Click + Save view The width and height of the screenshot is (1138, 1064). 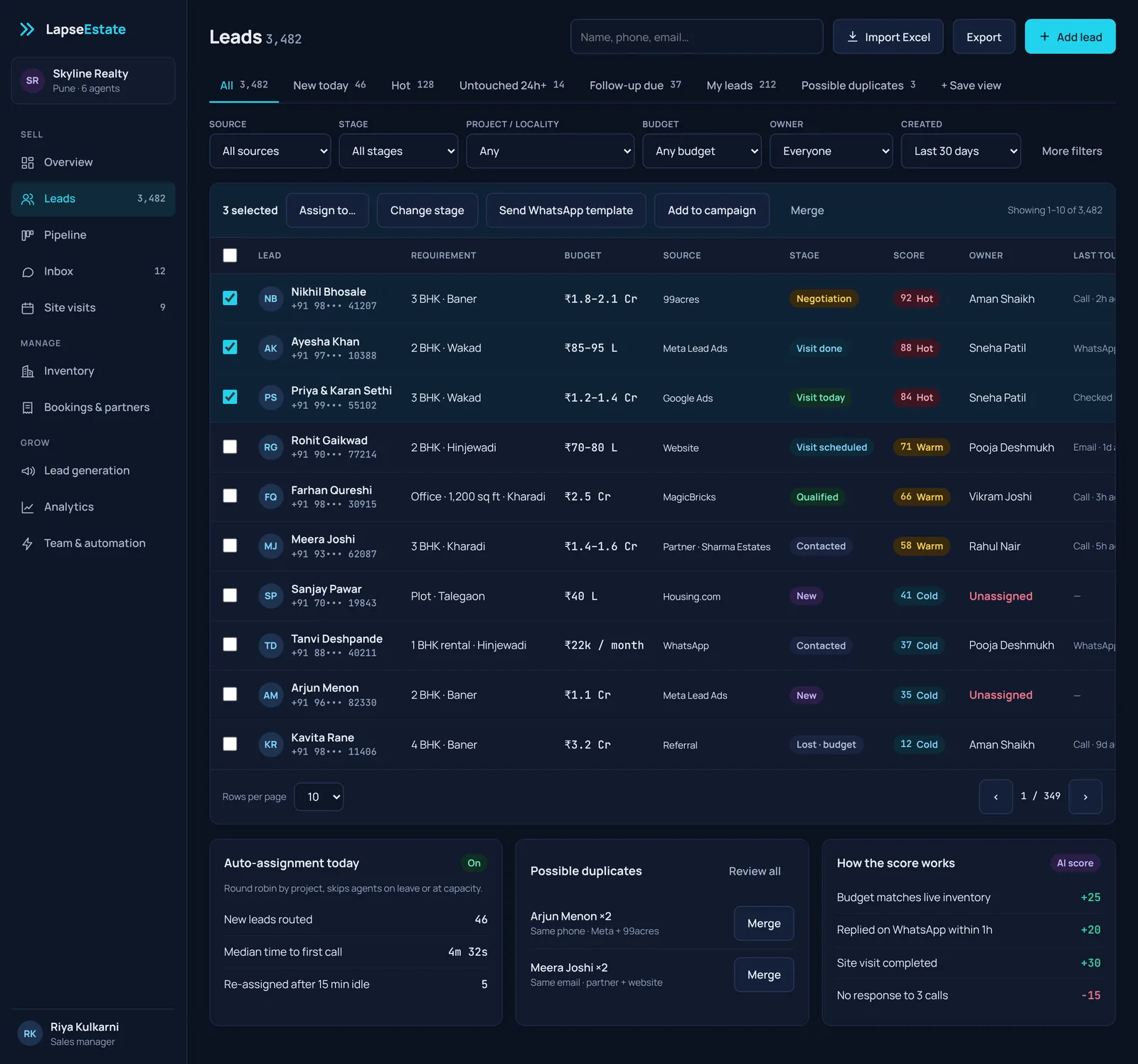[971, 85]
